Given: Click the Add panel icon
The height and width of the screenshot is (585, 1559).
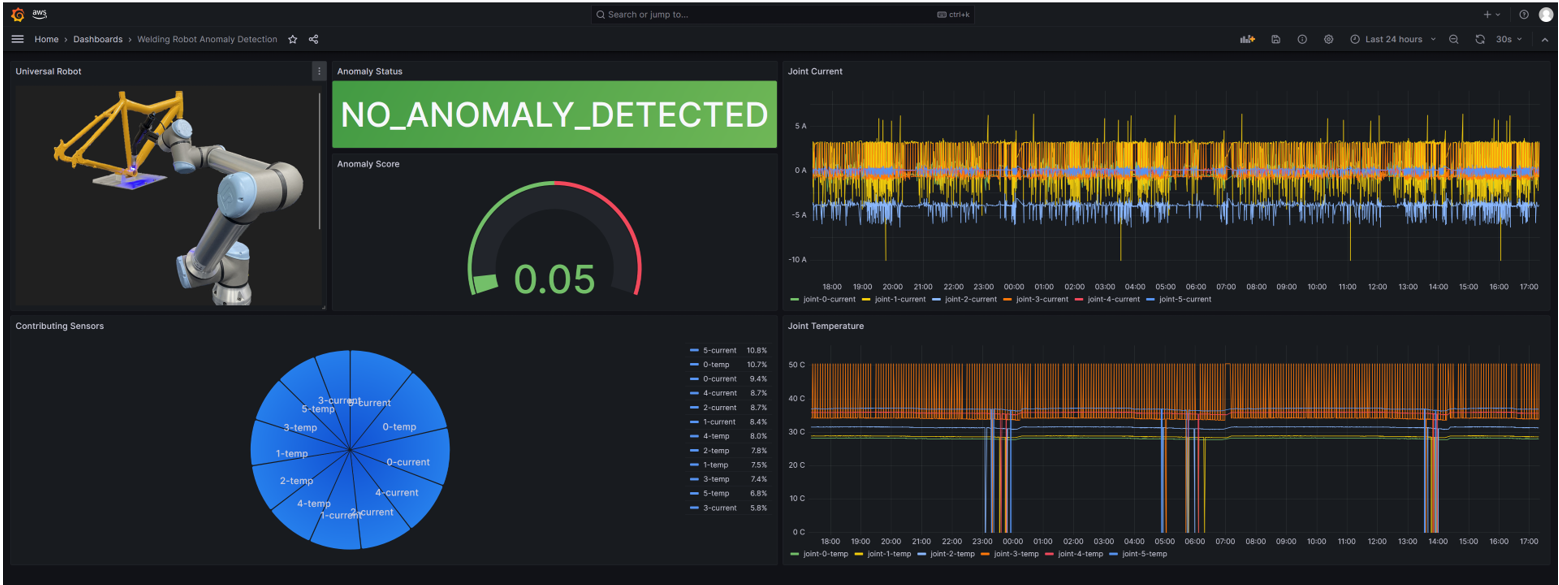Looking at the screenshot, I should pyautogui.click(x=1247, y=39).
